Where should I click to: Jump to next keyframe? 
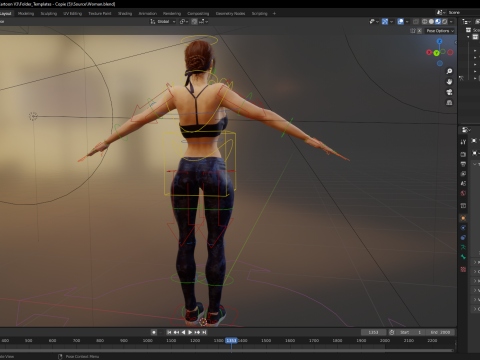pos(197,332)
